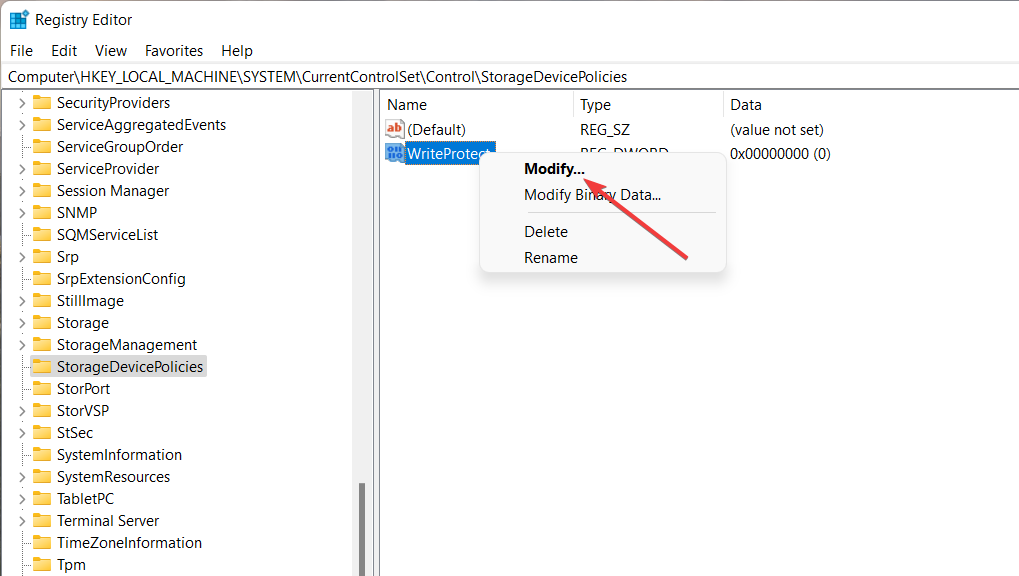Expand the SecurityProviders key
1019x576 pixels.
click(21, 103)
